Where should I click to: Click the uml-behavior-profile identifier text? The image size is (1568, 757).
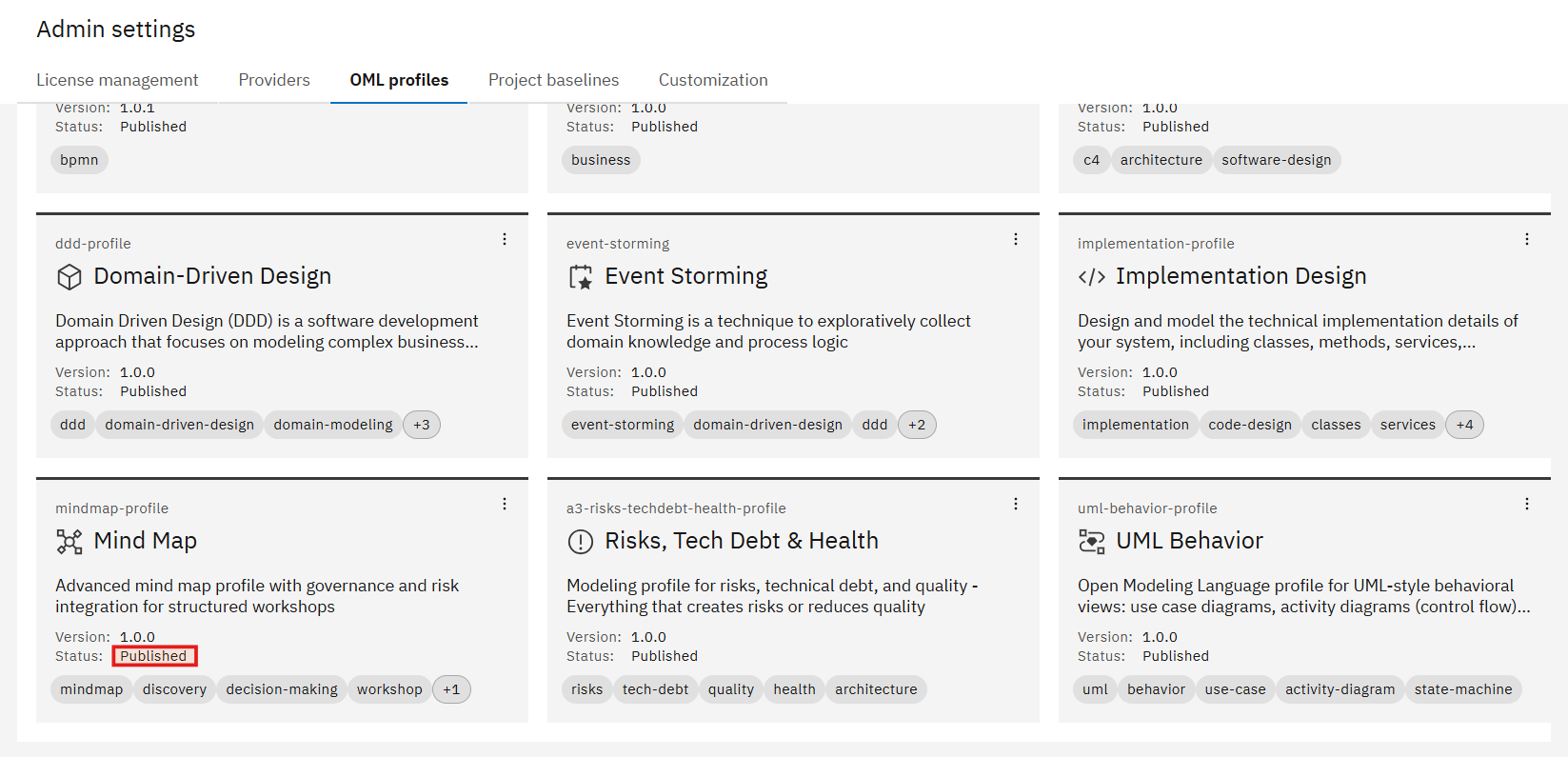pyautogui.click(x=1147, y=508)
